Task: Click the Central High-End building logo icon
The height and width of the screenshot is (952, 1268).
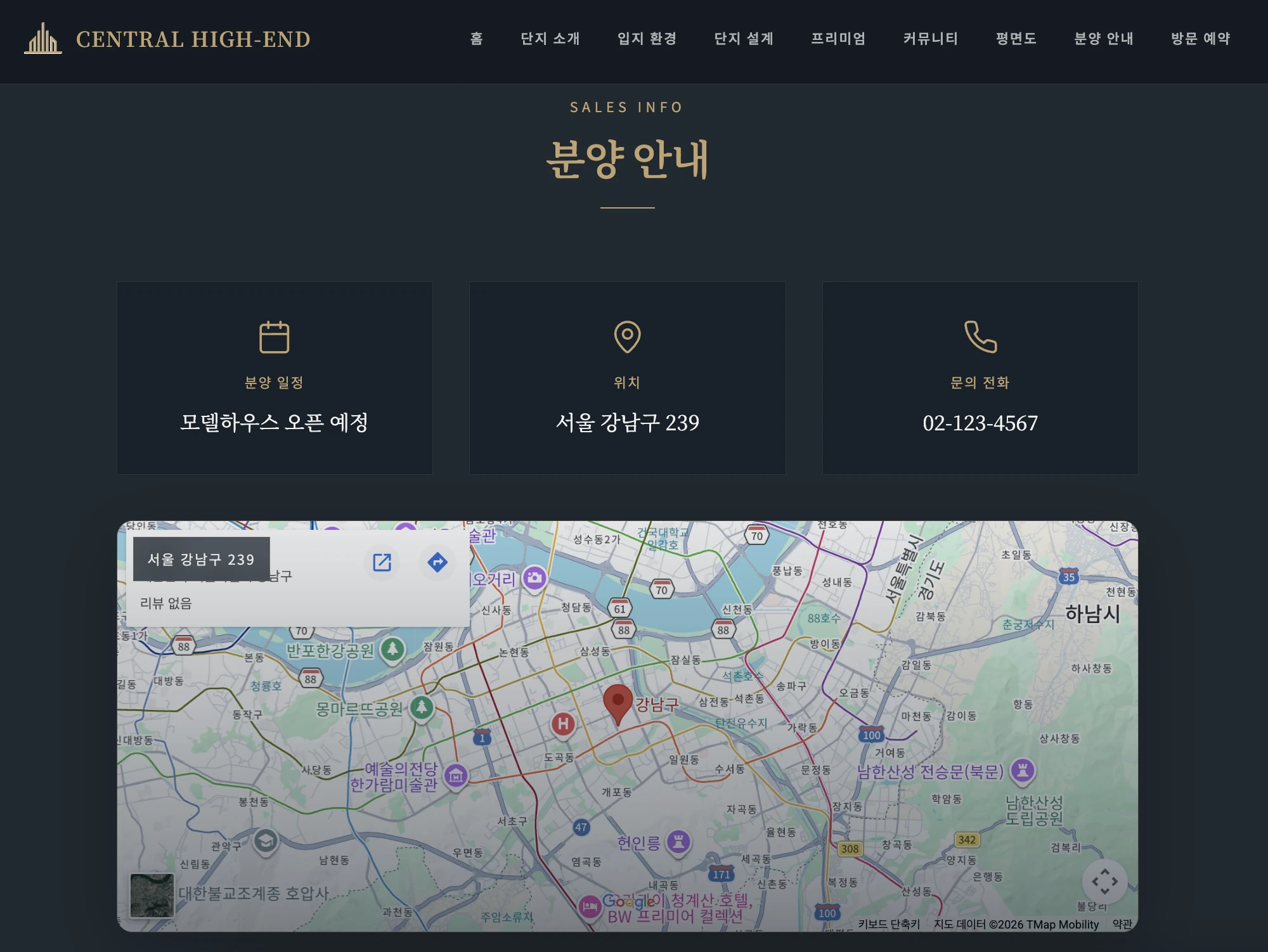Action: click(42, 39)
